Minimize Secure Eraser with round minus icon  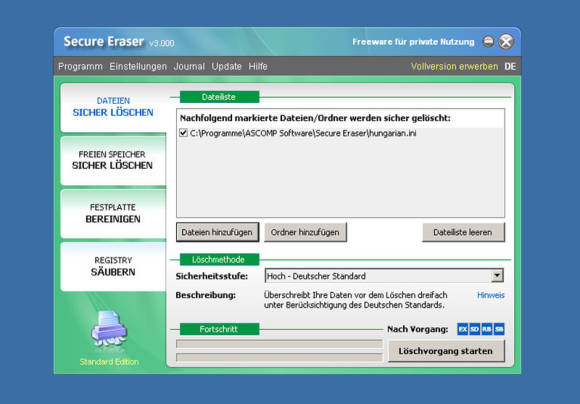click(488, 41)
